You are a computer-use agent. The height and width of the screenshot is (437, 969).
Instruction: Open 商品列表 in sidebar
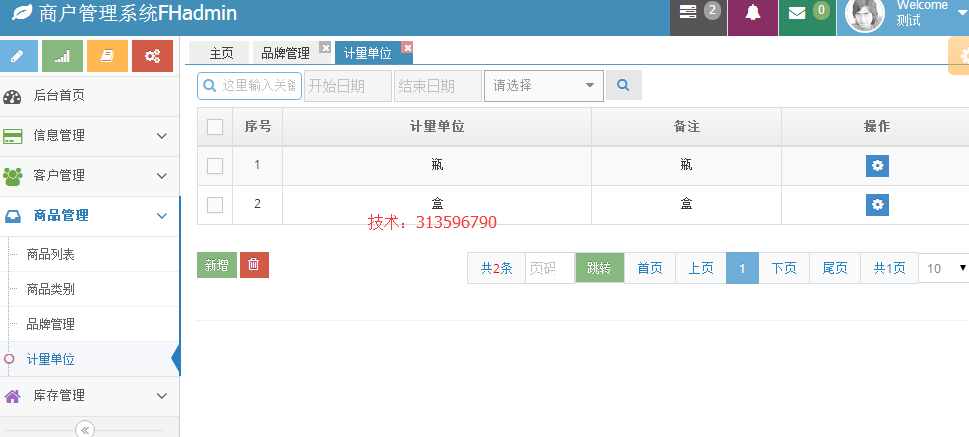point(51,254)
